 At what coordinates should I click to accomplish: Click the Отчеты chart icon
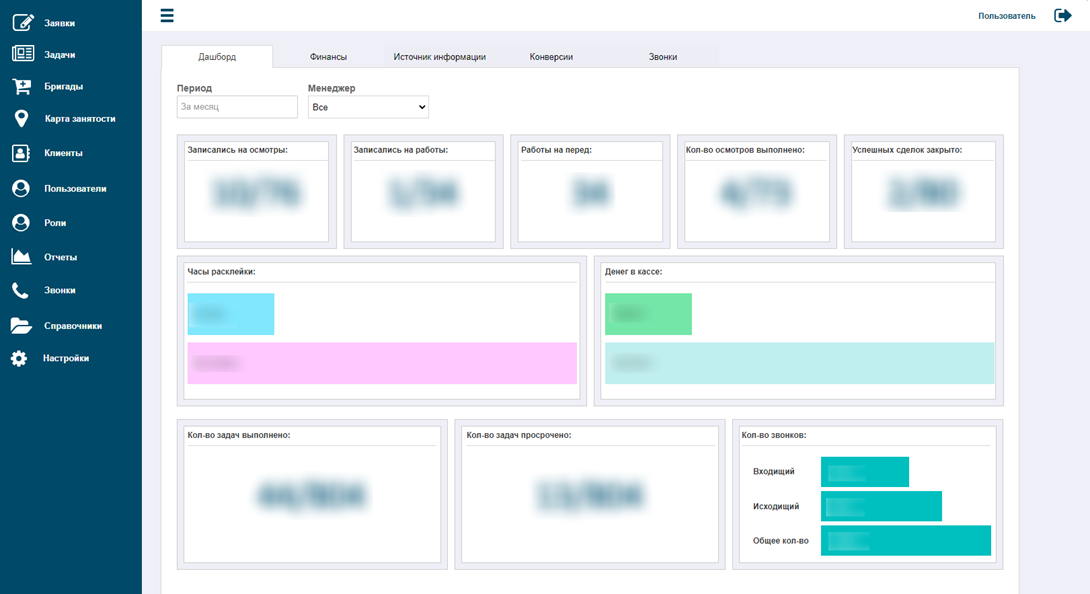point(21,257)
